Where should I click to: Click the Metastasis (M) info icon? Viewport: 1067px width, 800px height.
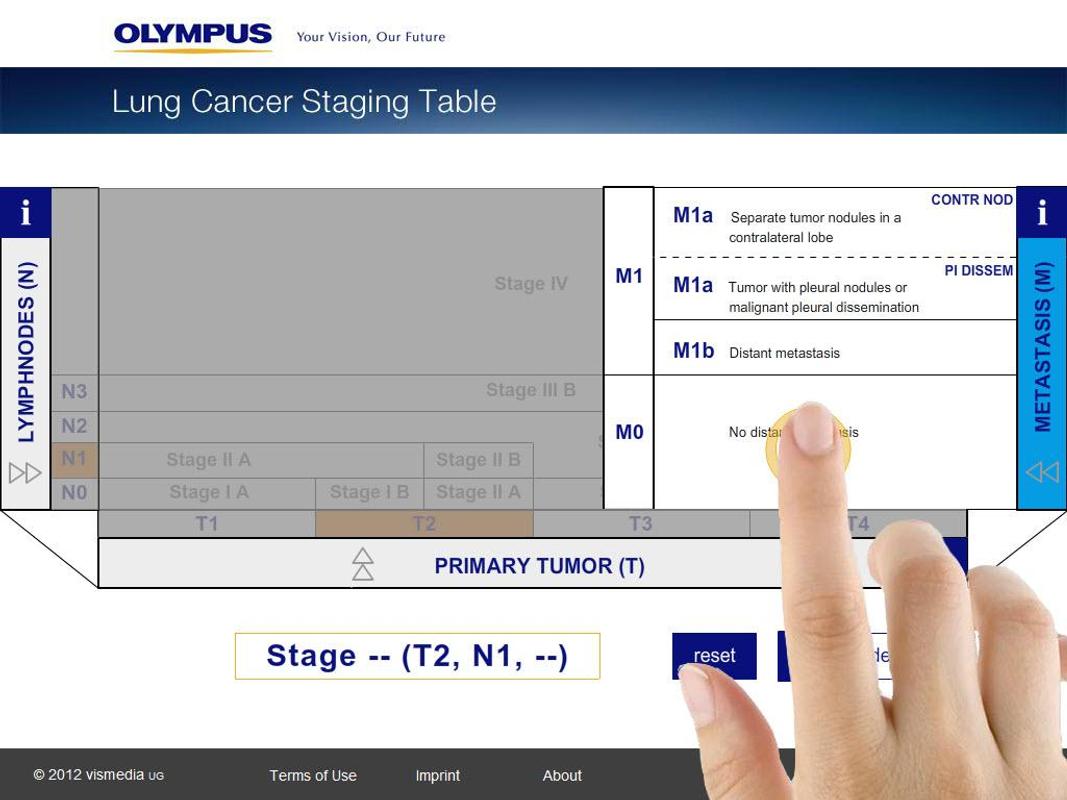(1041, 211)
